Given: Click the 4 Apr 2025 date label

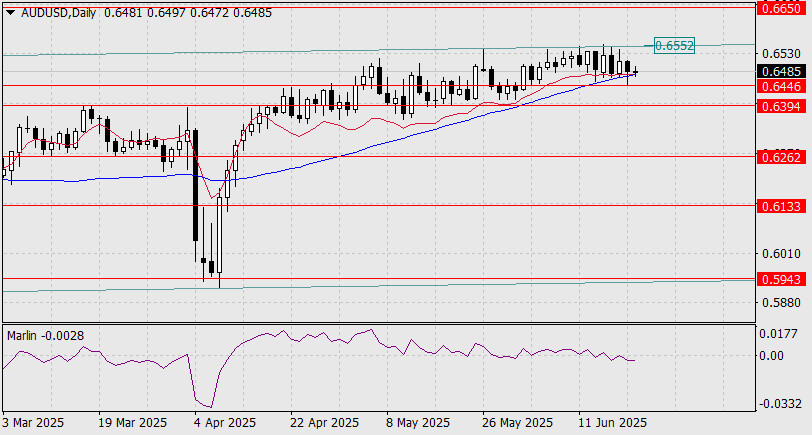Looking at the screenshot, I should click(x=226, y=423).
